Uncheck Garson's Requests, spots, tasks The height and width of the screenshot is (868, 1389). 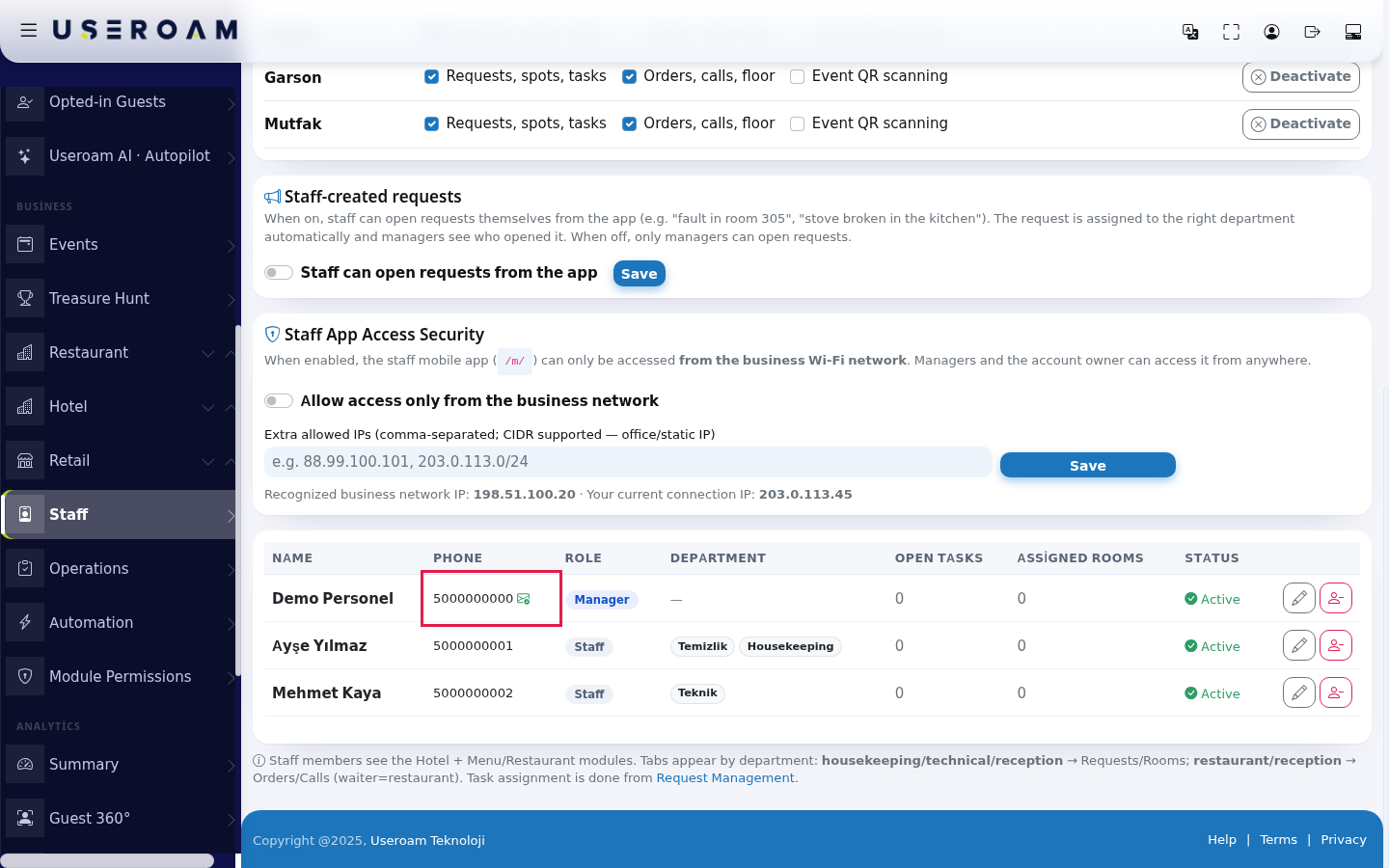(x=431, y=77)
